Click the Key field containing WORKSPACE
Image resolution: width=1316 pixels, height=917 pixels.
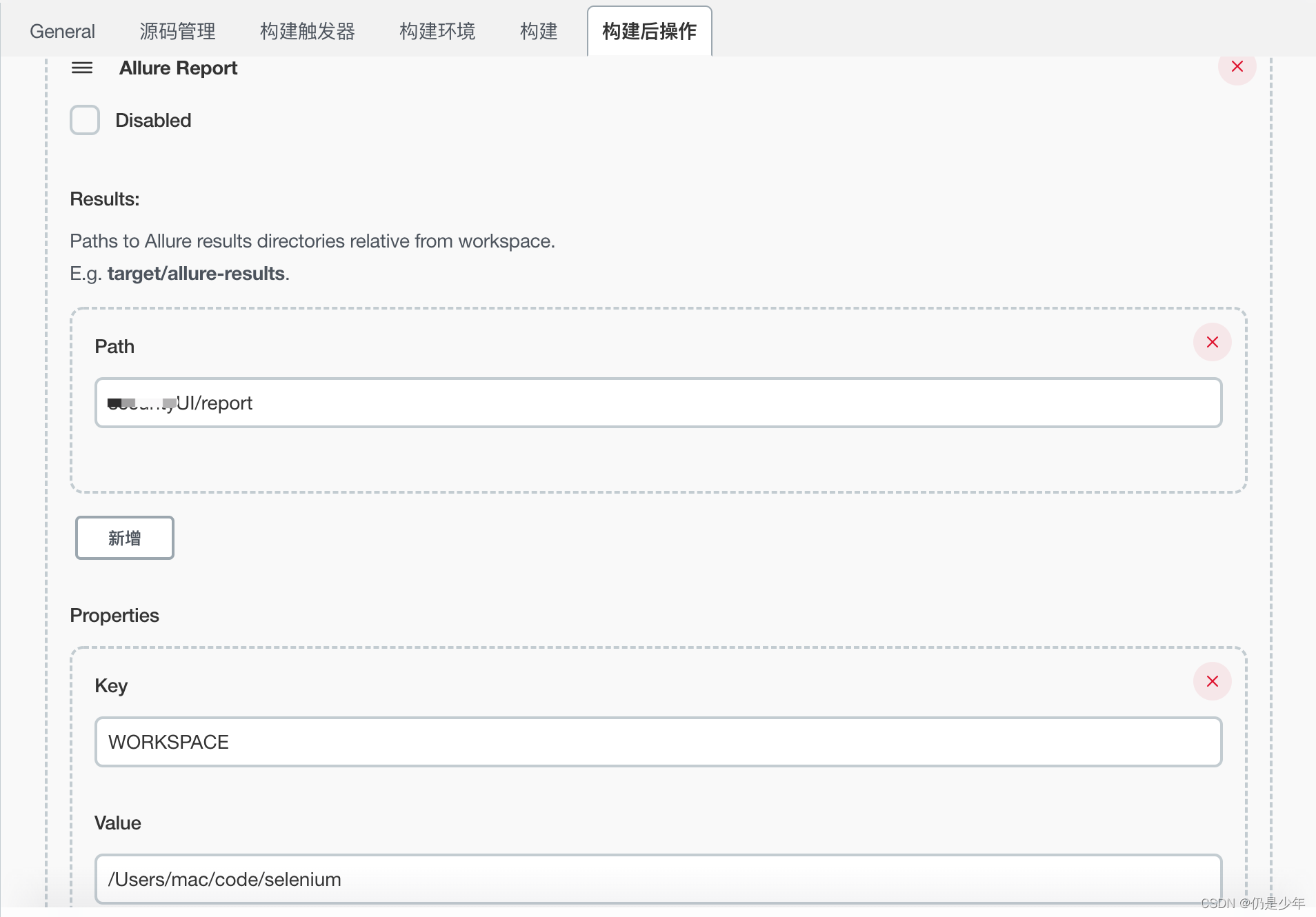[x=658, y=742]
